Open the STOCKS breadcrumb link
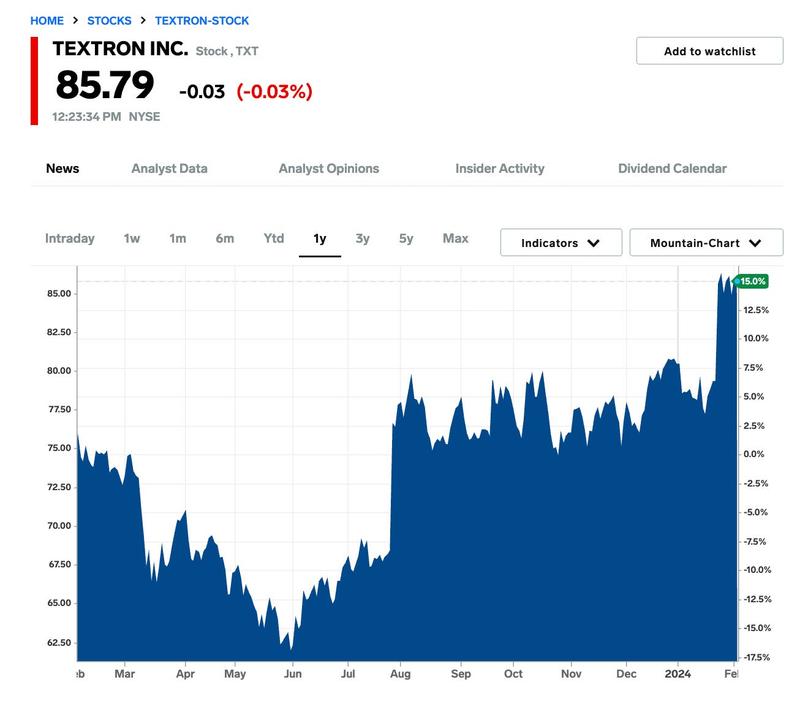This screenshot has width=800, height=701. point(109,21)
